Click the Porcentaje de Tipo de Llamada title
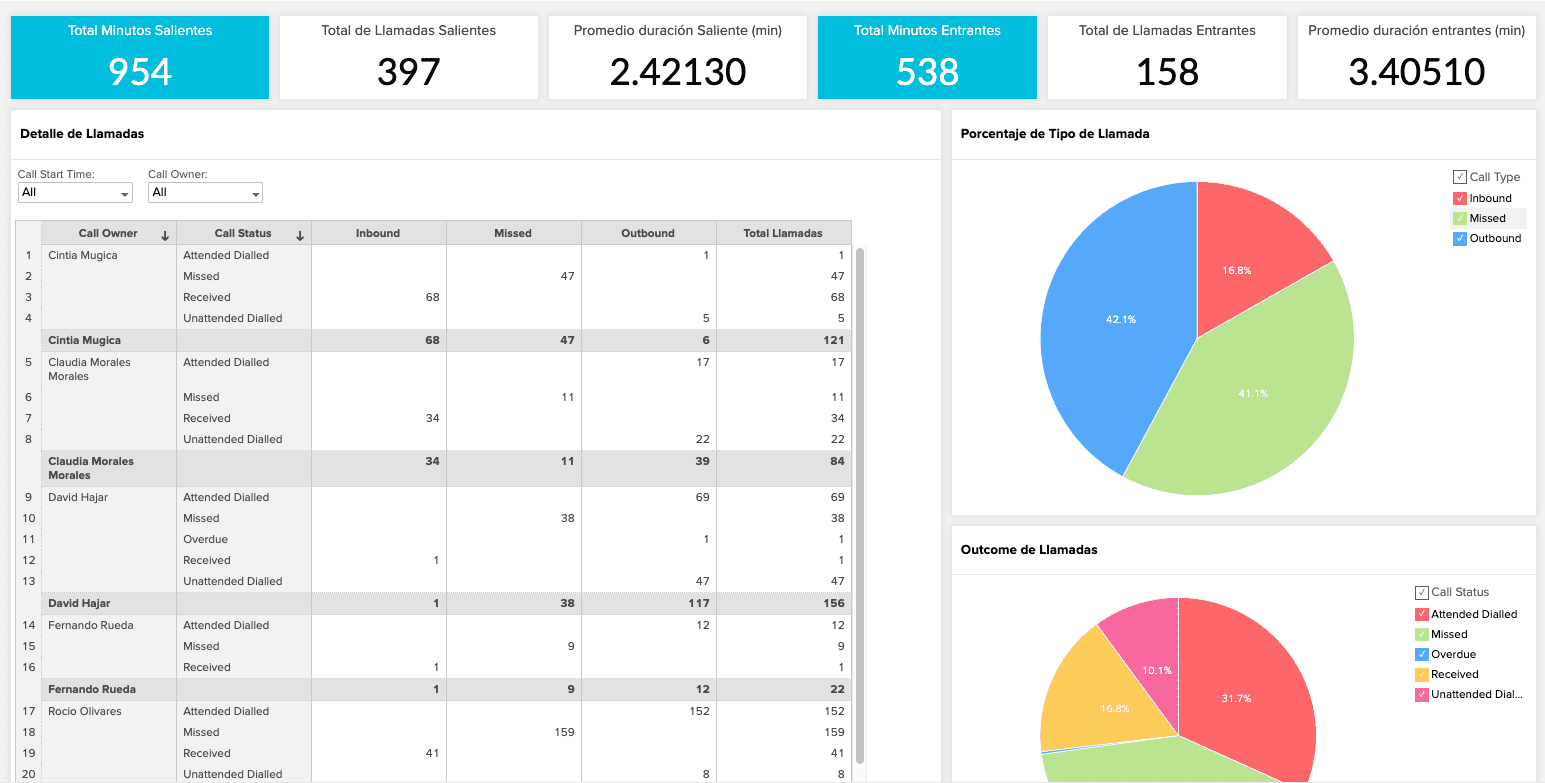The height and width of the screenshot is (783, 1545). (1055, 133)
